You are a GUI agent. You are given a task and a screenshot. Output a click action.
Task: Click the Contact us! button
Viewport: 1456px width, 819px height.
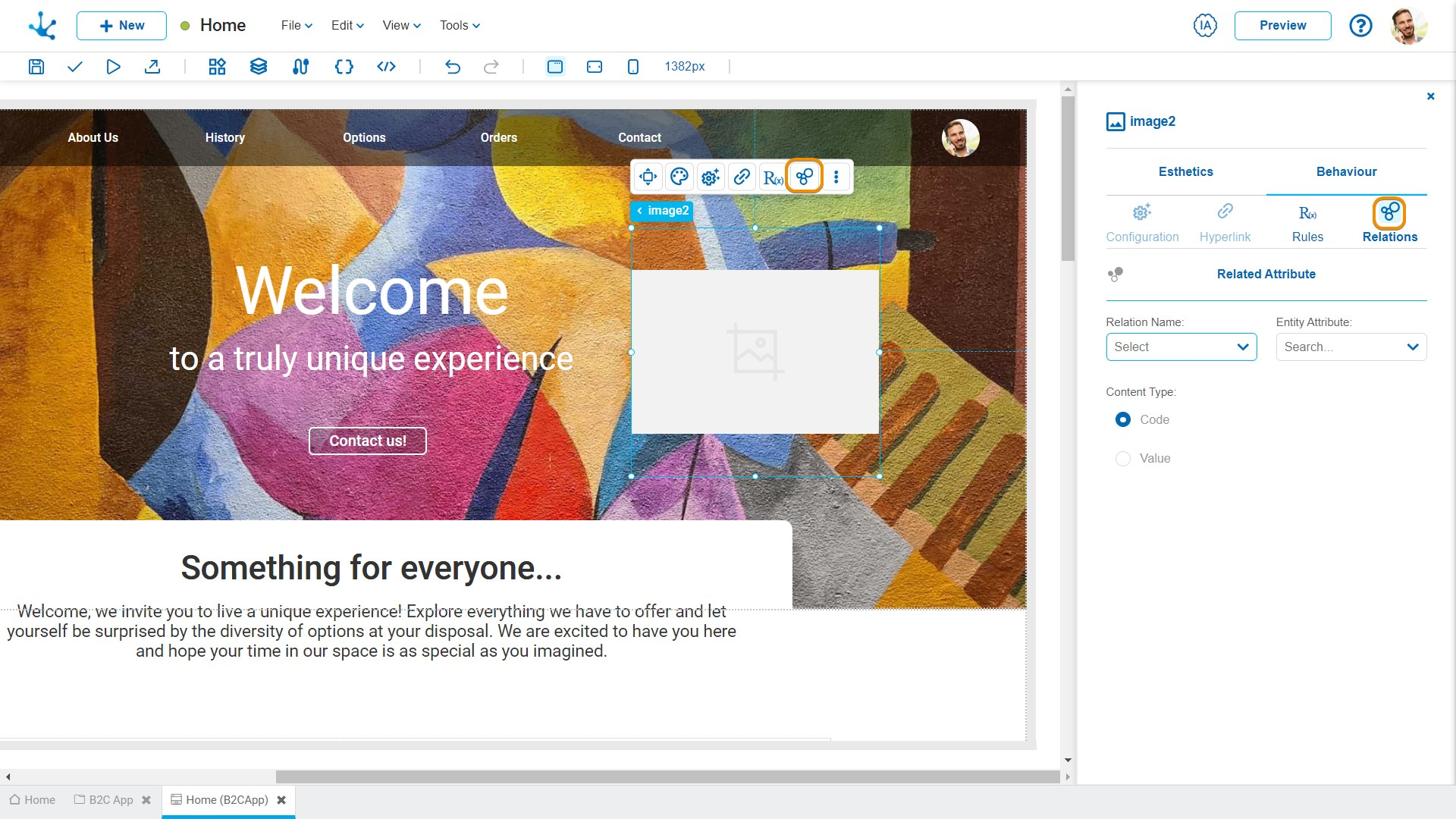point(368,441)
